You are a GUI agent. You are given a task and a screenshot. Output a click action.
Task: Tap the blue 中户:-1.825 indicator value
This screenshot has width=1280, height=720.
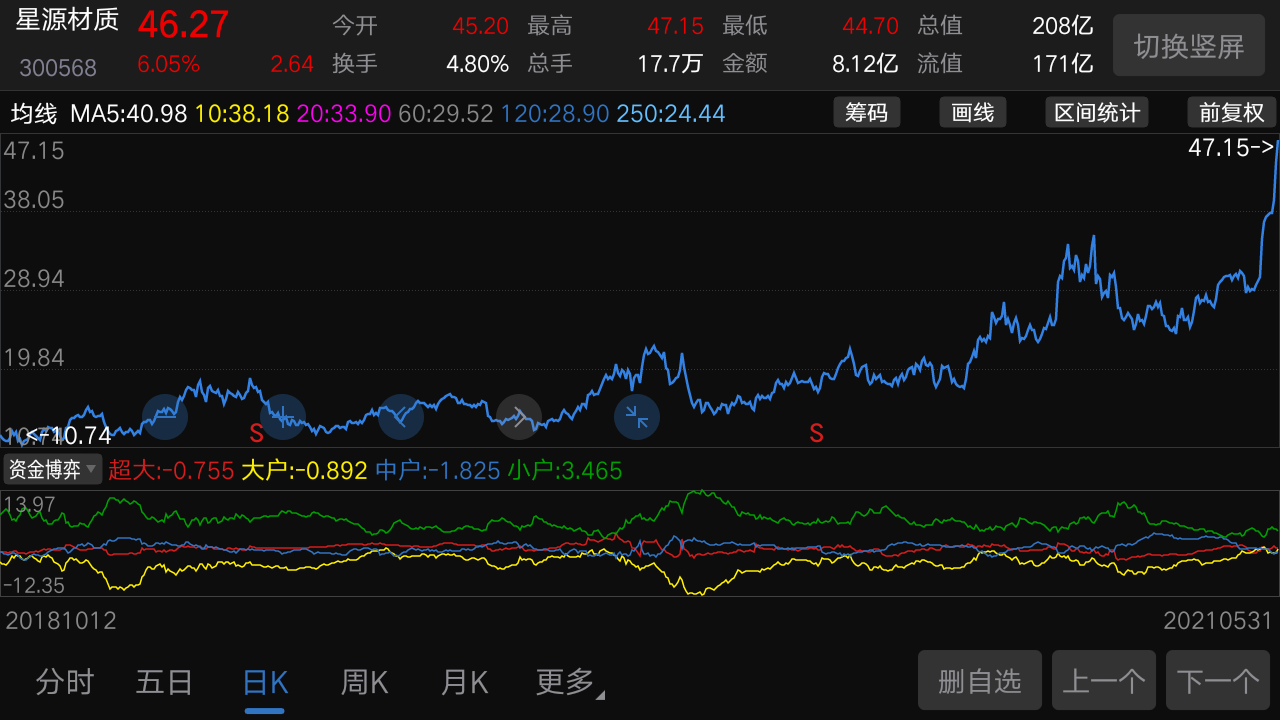(437, 470)
